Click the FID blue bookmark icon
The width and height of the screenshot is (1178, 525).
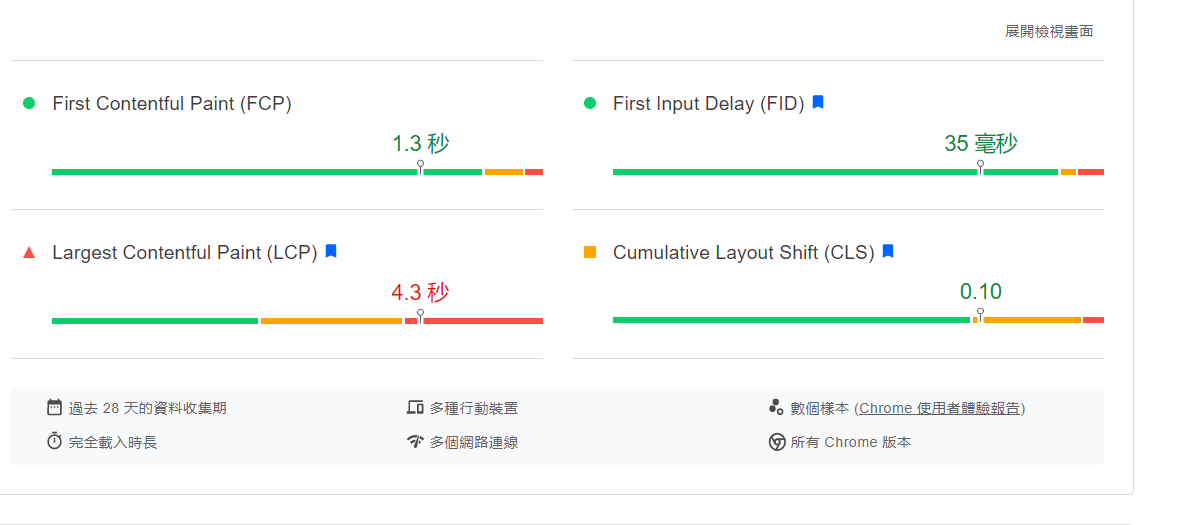pyautogui.click(x=818, y=103)
